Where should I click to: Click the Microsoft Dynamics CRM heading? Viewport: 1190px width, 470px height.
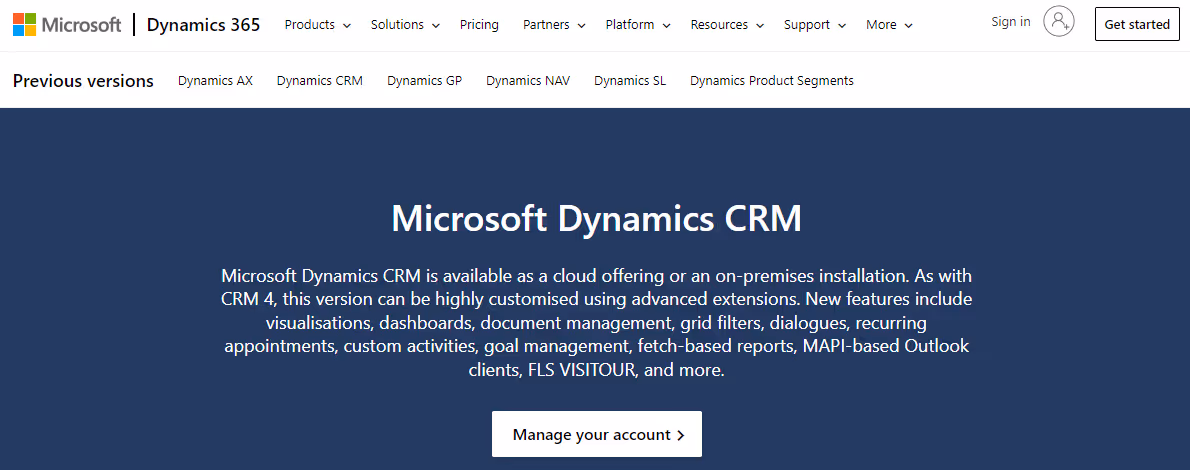click(597, 219)
